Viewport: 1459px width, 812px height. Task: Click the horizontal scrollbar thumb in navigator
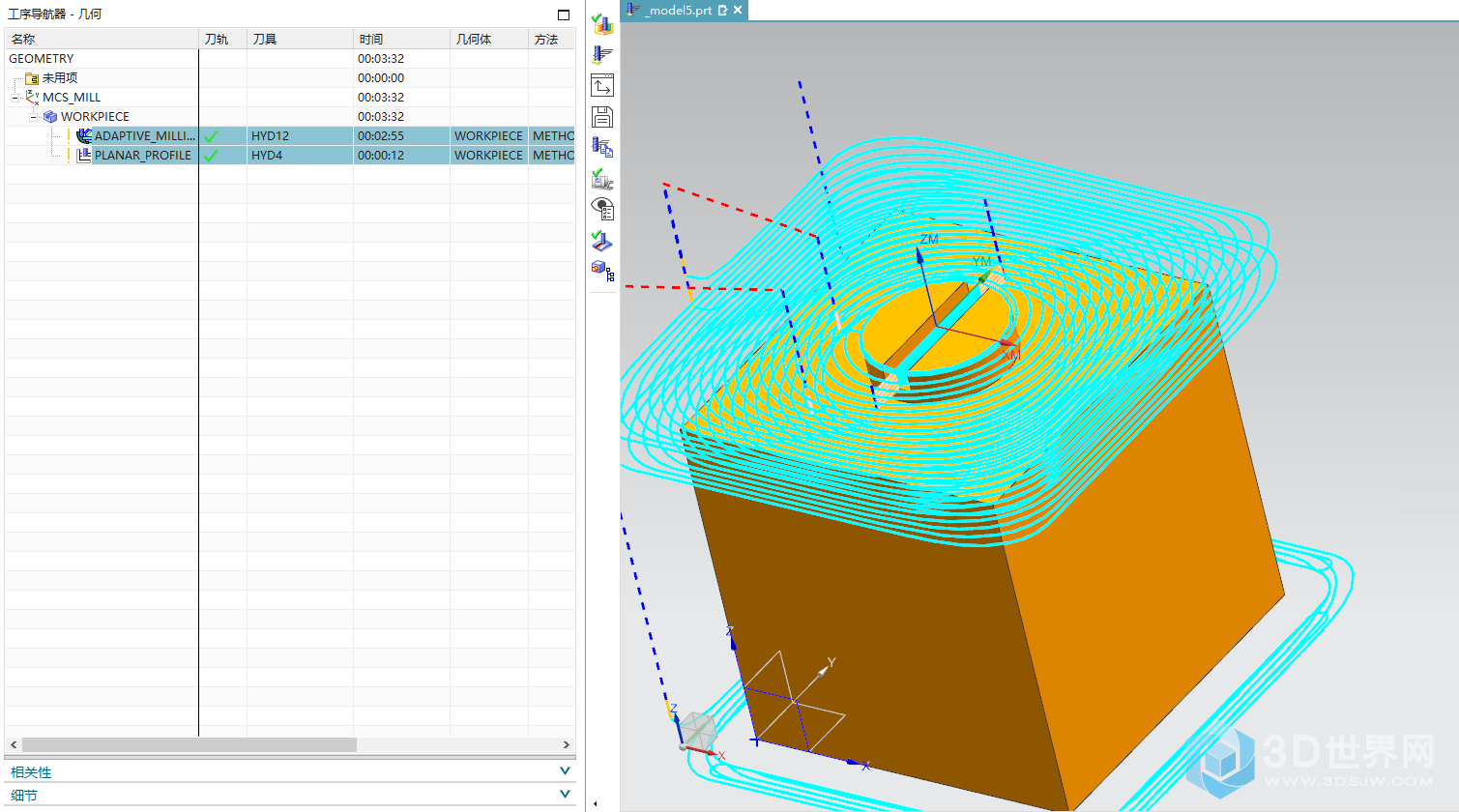190,744
